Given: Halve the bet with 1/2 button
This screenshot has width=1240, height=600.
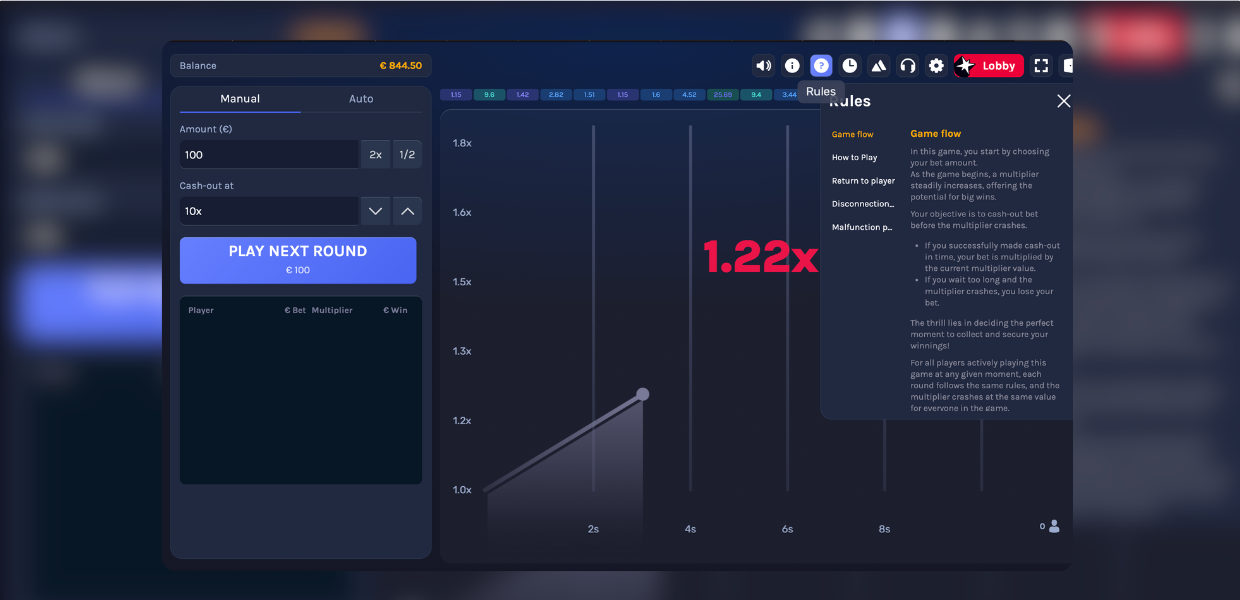Looking at the screenshot, I should [x=407, y=155].
